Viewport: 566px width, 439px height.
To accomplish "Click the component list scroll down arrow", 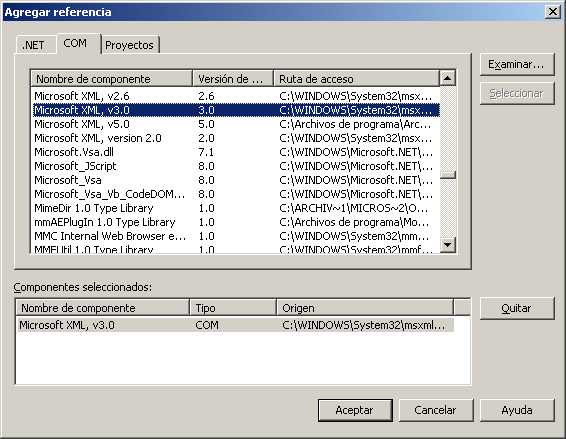I will pos(448,245).
